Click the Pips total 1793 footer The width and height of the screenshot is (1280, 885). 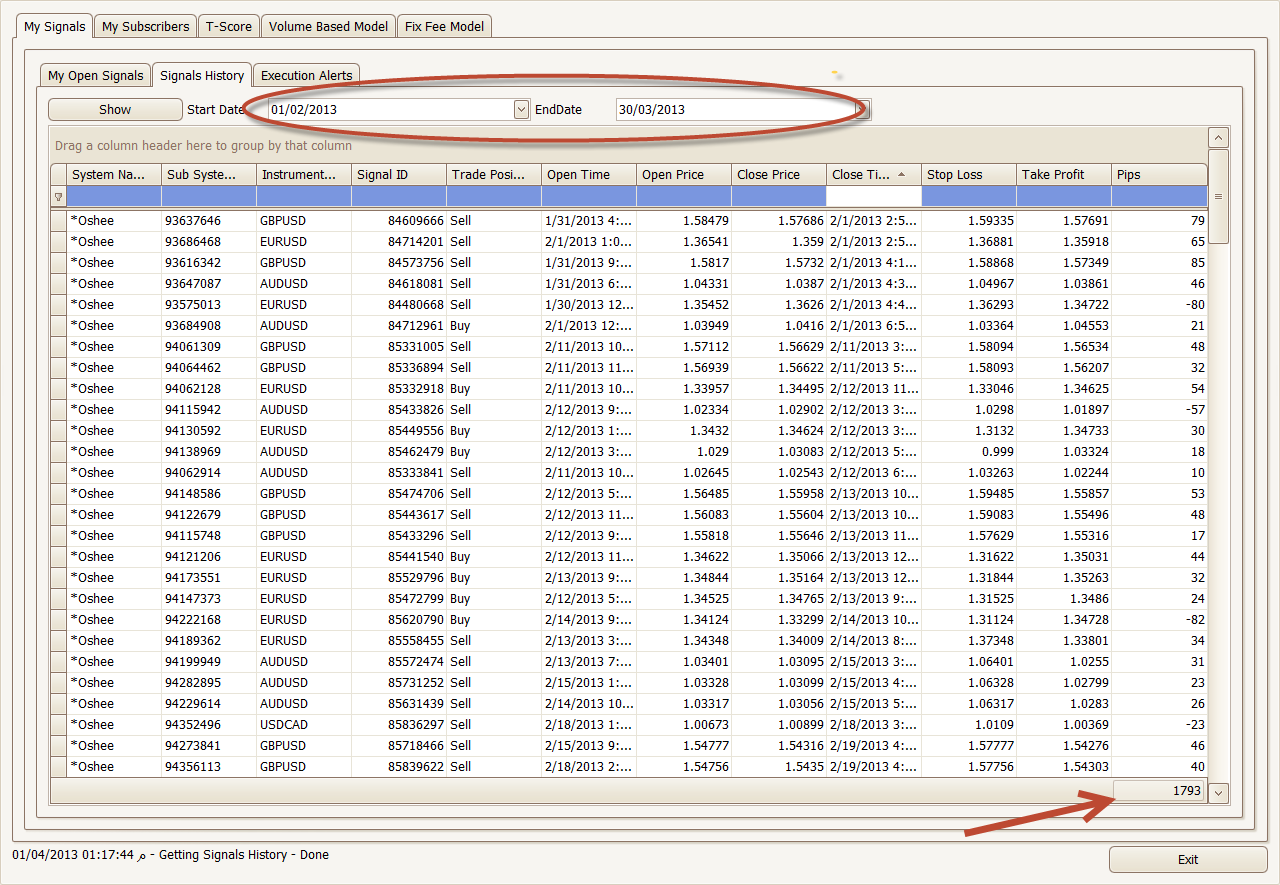tap(1159, 791)
